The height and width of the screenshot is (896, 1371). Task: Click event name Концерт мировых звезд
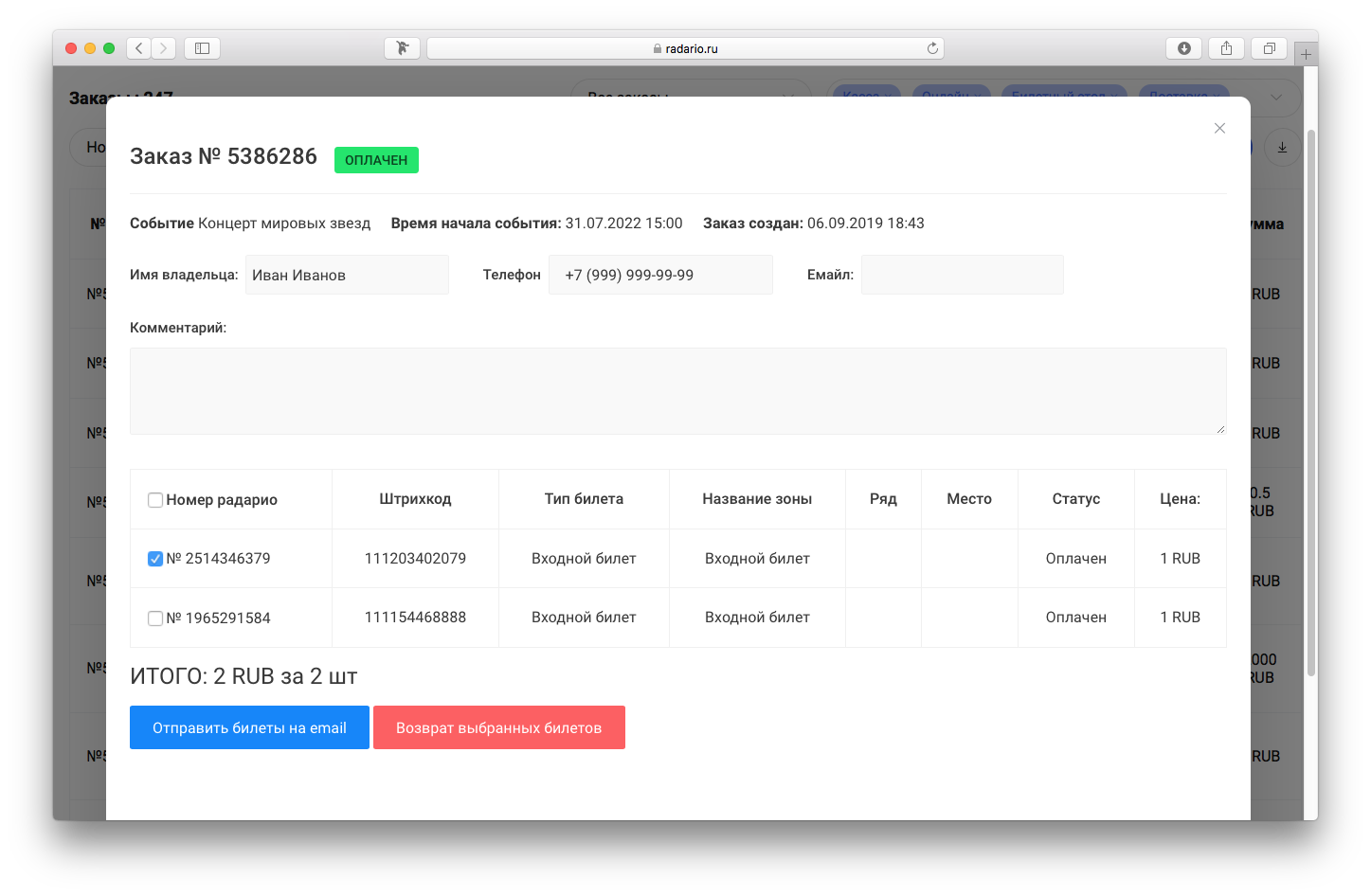point(284,224)
